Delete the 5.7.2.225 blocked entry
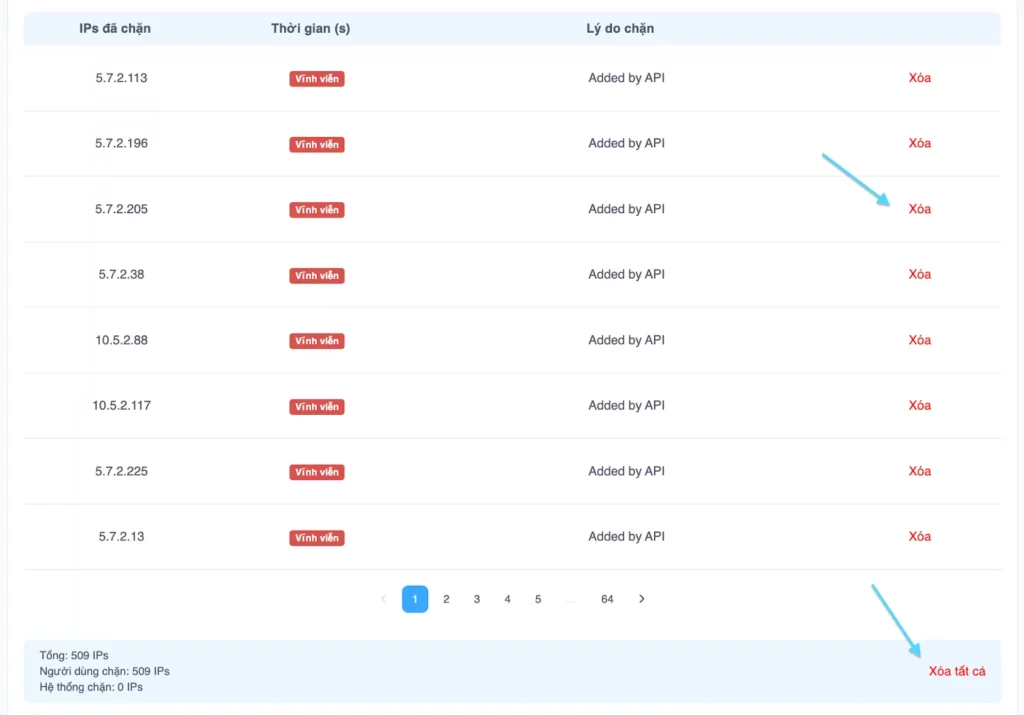 click(919, 471)
